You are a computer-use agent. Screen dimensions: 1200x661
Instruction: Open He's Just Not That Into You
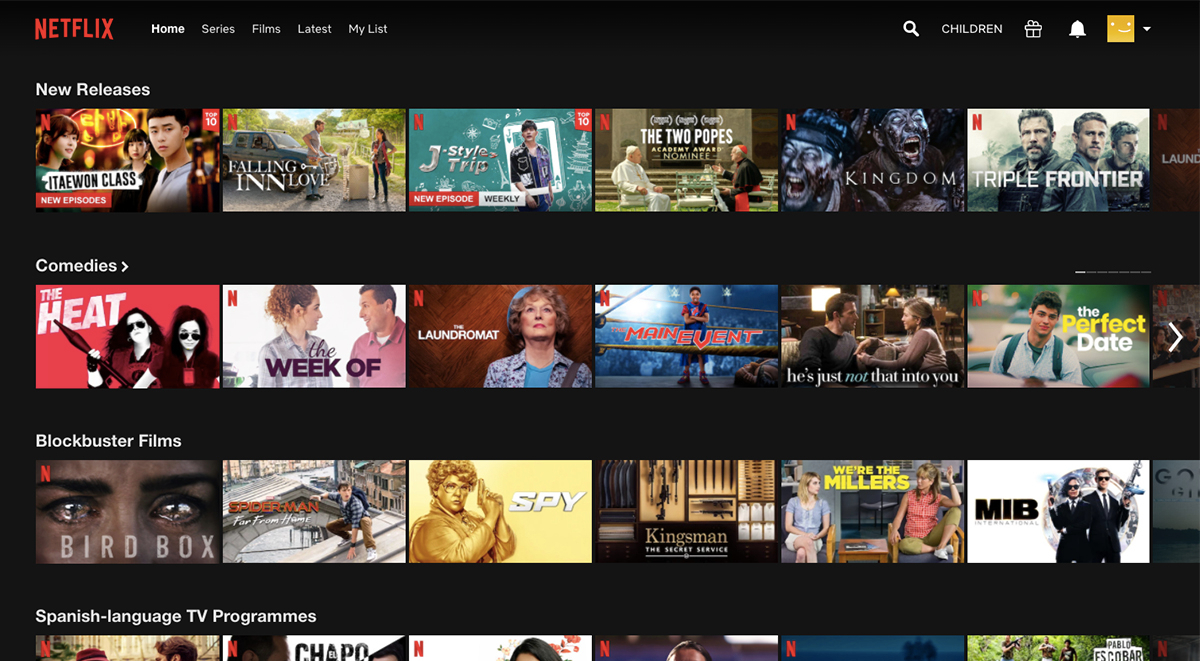[872, 336]
